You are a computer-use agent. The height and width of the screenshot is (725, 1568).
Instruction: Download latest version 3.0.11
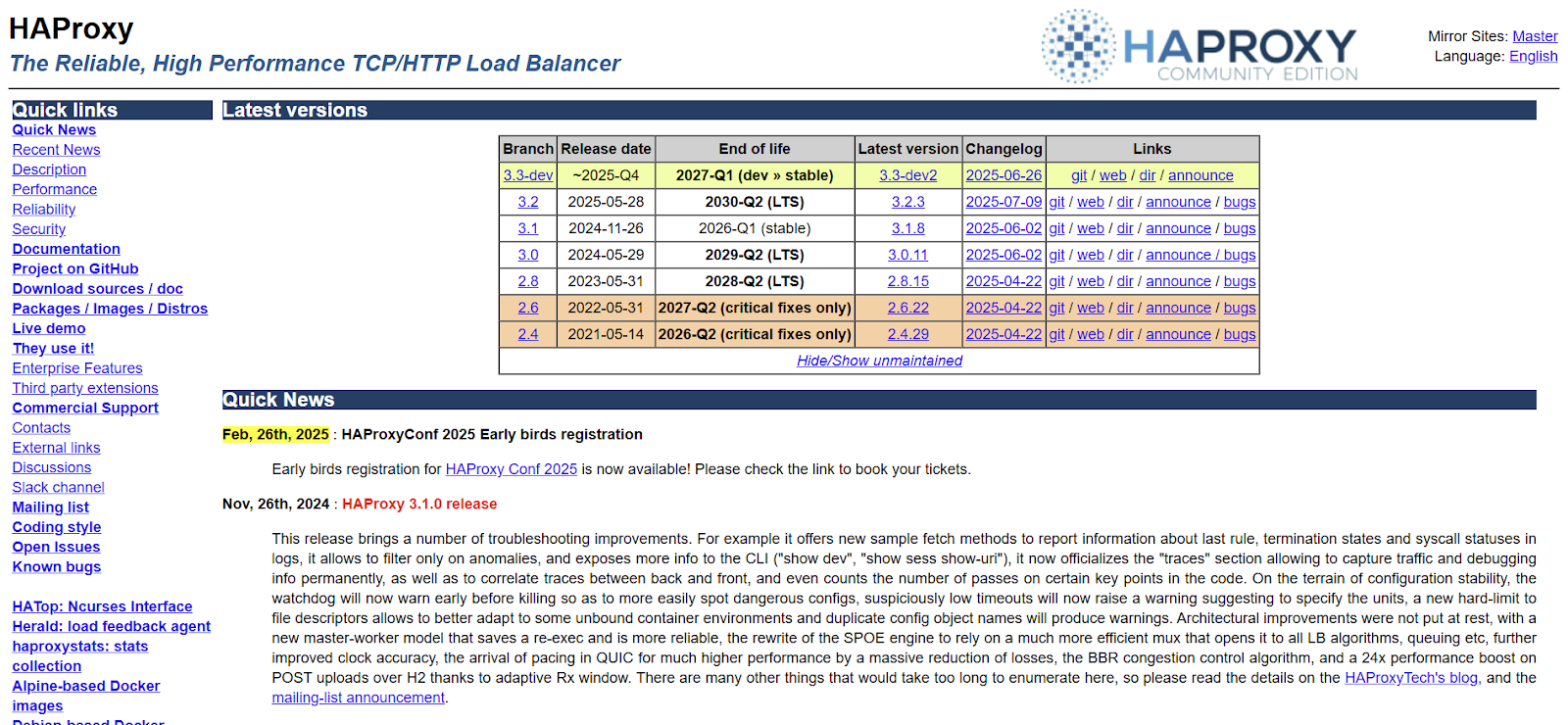tap(907, 255)
